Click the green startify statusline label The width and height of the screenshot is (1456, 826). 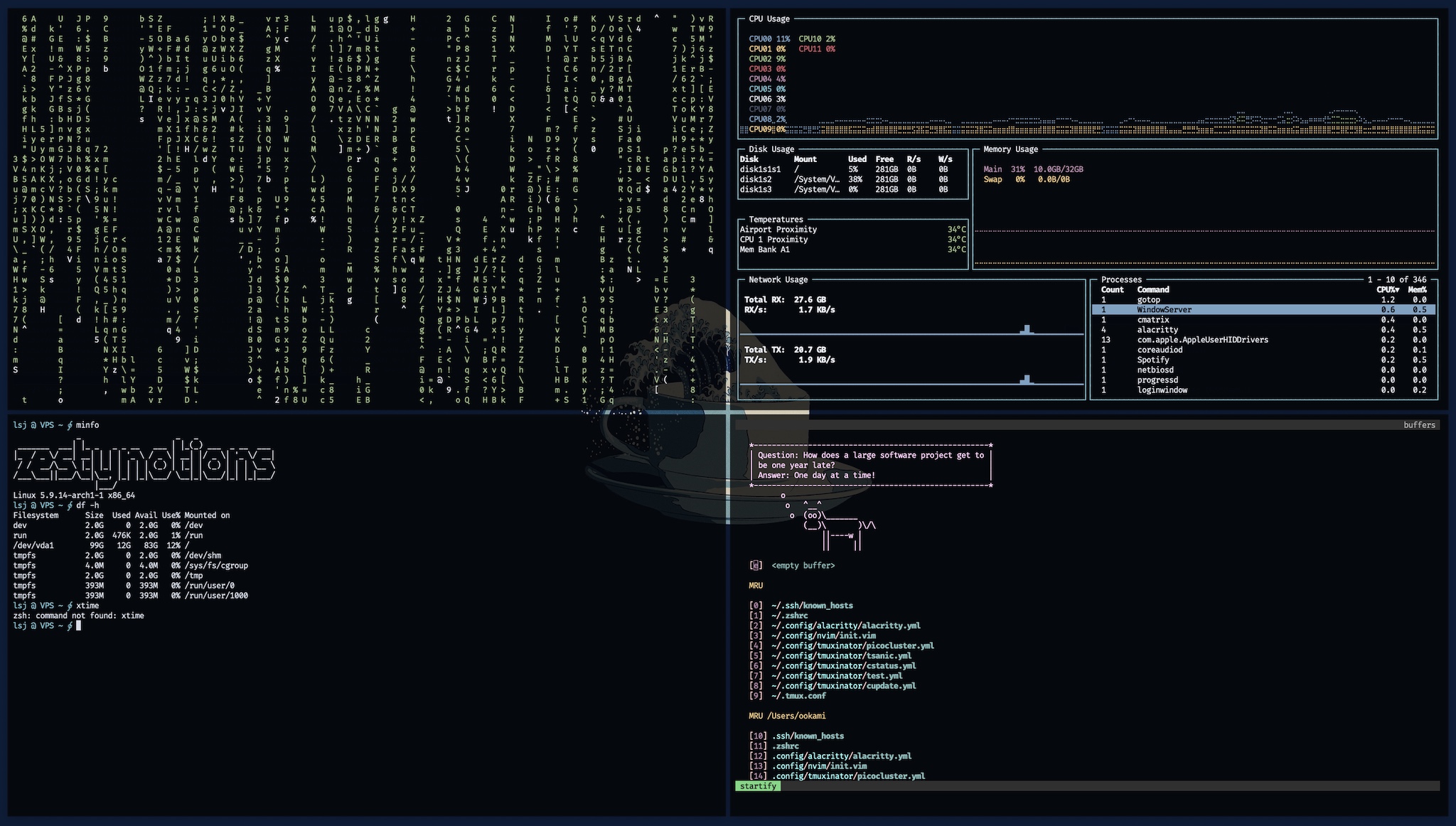pyautogui.click(x=758, y=786)
